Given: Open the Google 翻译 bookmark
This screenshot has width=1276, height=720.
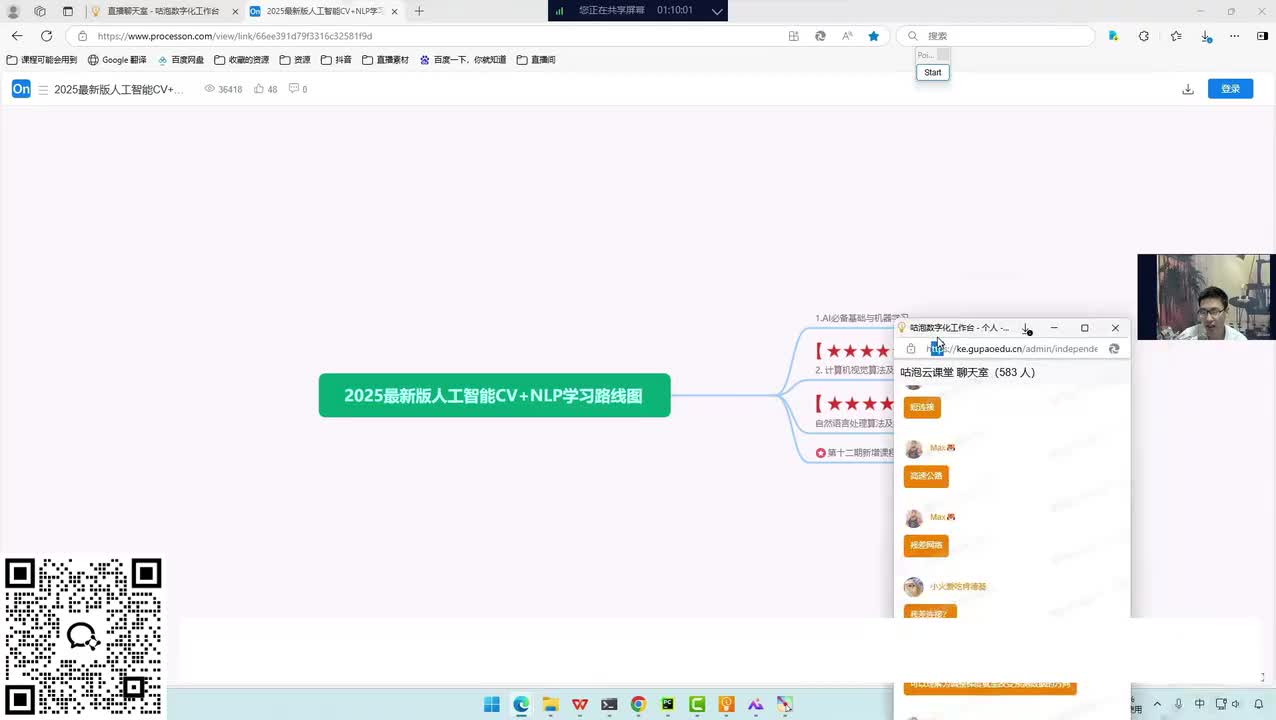Looking at the screenshot, I should (117, 60).
